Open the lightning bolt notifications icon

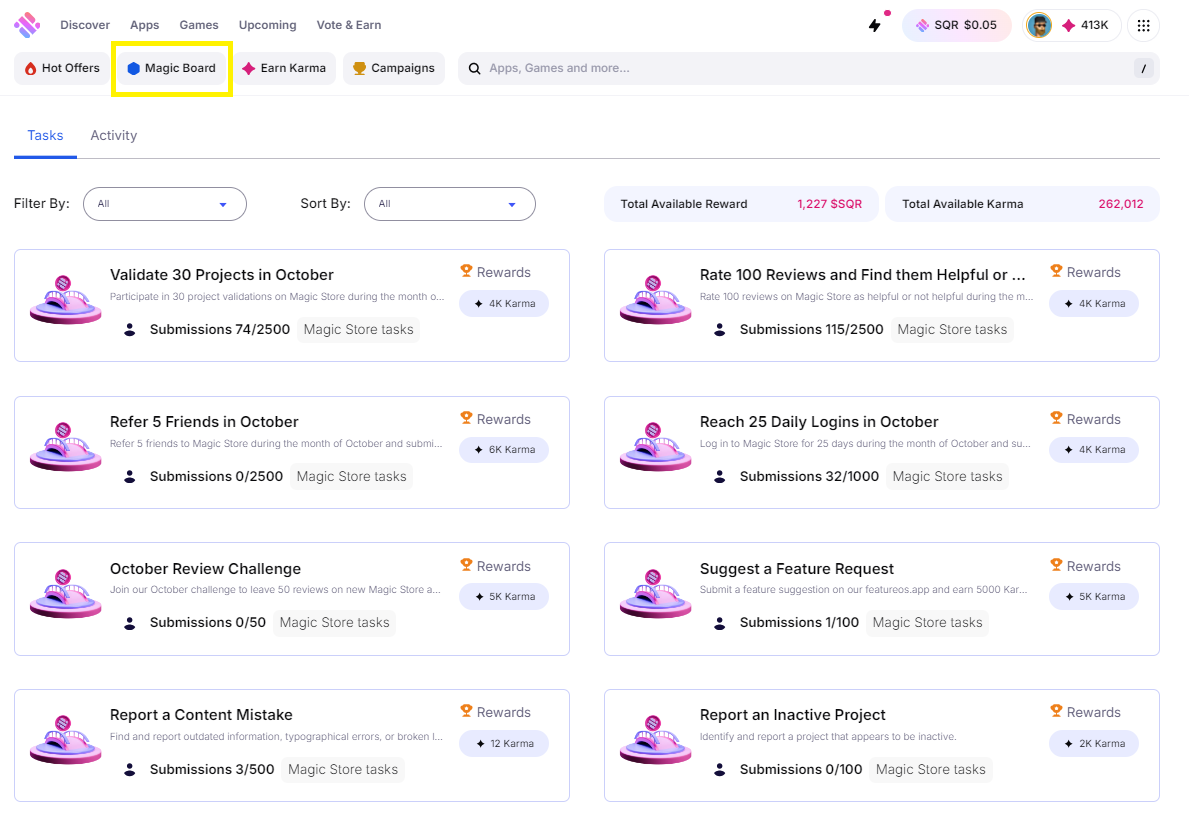pos(874,25)
